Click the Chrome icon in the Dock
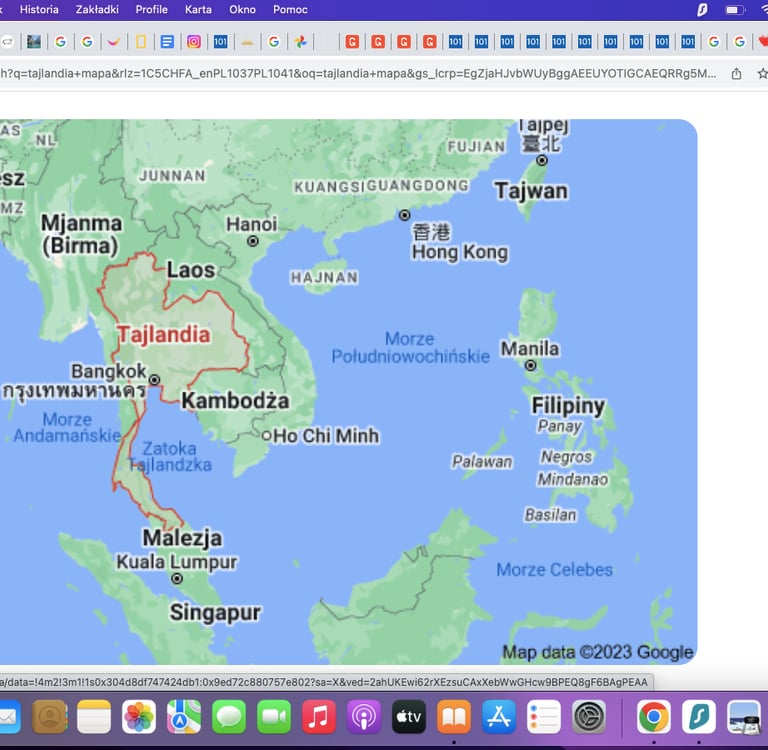Viewport: 768px width, 750px height. point(654,717)
